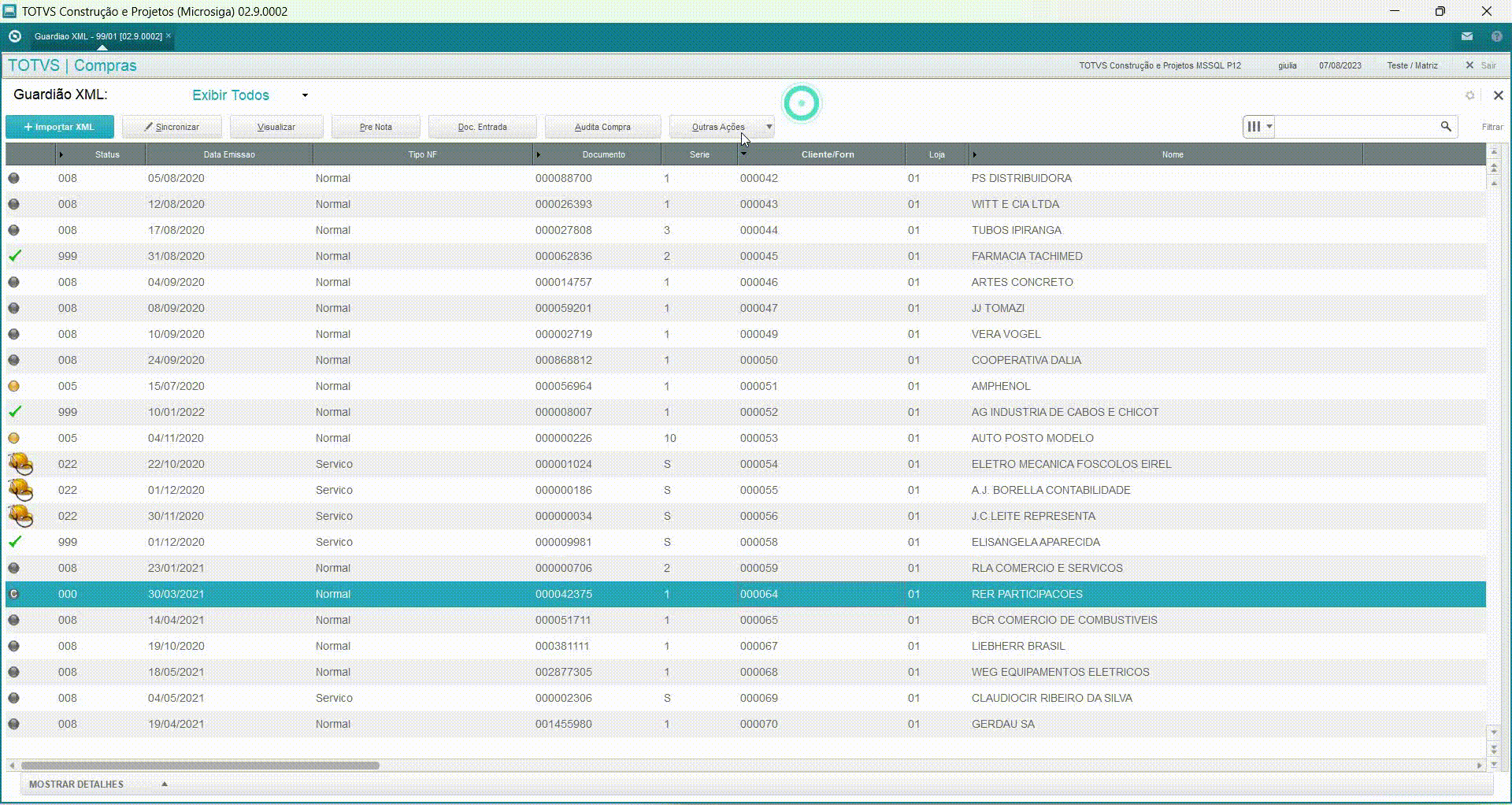
Task: Click the Documento column header arrow
Action: coord(539,154)
